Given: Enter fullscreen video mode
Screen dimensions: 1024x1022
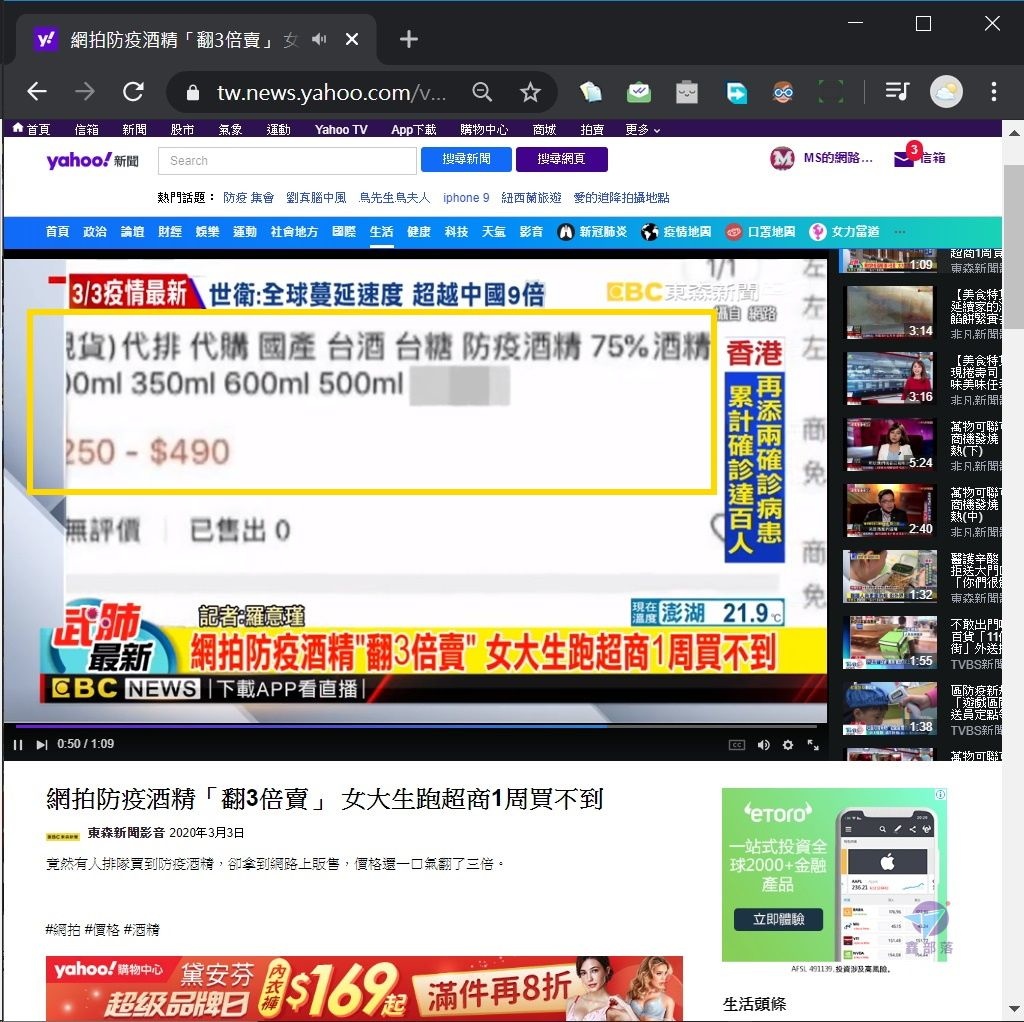Looking at the screenshot, I should pyautogui.click(x=813, y=745).
